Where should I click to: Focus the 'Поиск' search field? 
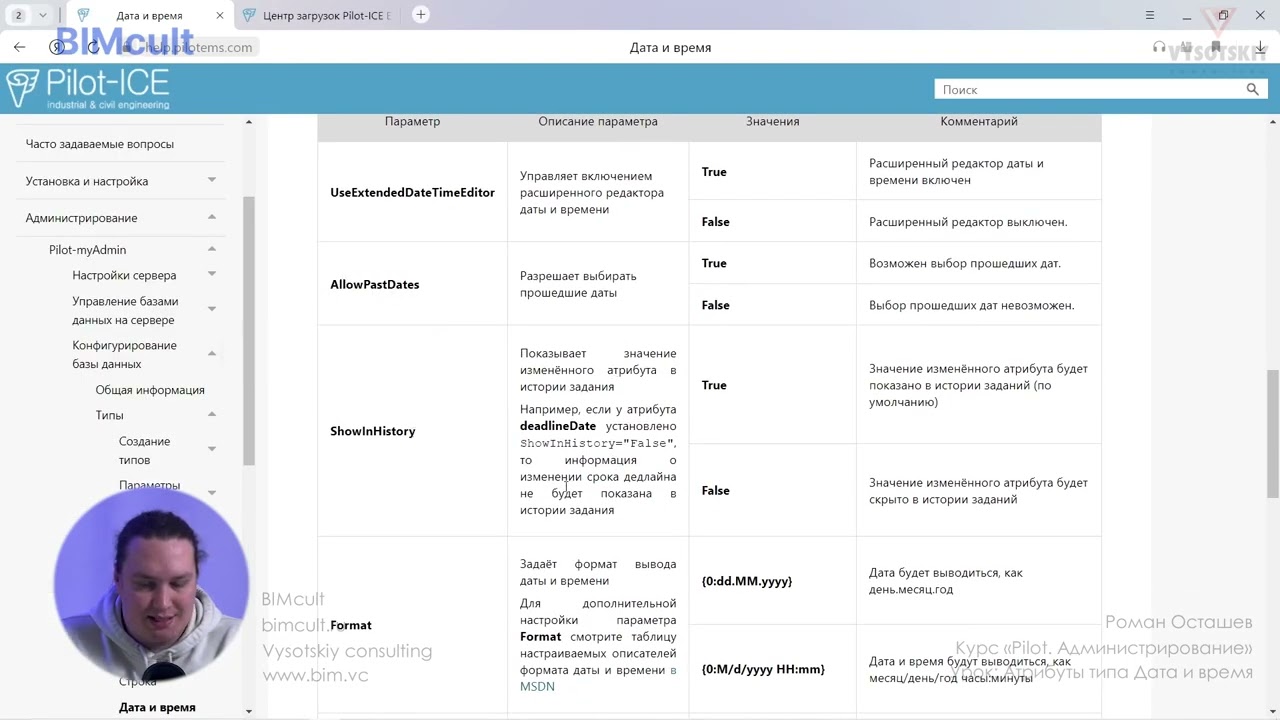(1090, 90)
